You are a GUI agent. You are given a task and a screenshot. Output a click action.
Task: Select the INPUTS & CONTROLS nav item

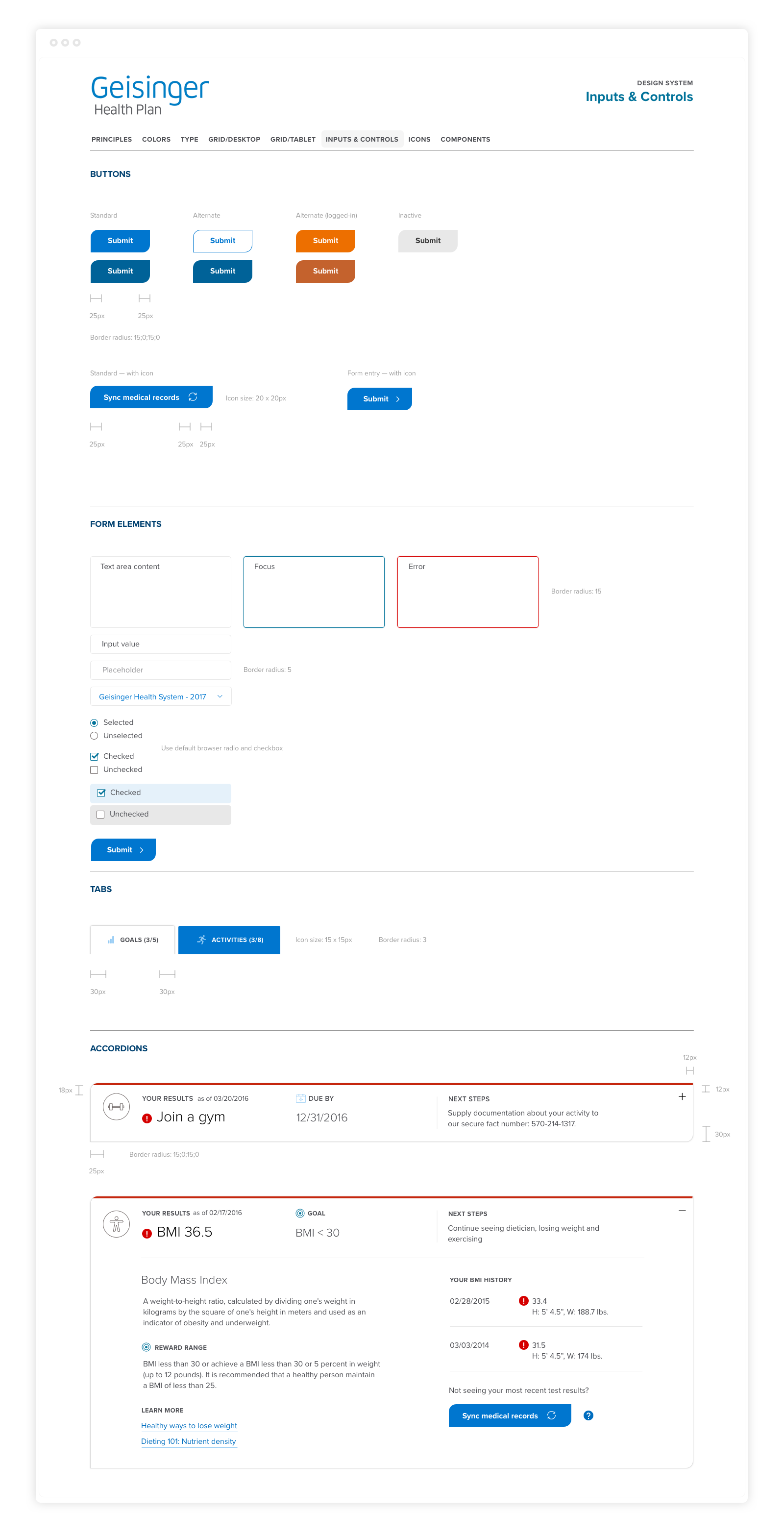click(362, 139)
